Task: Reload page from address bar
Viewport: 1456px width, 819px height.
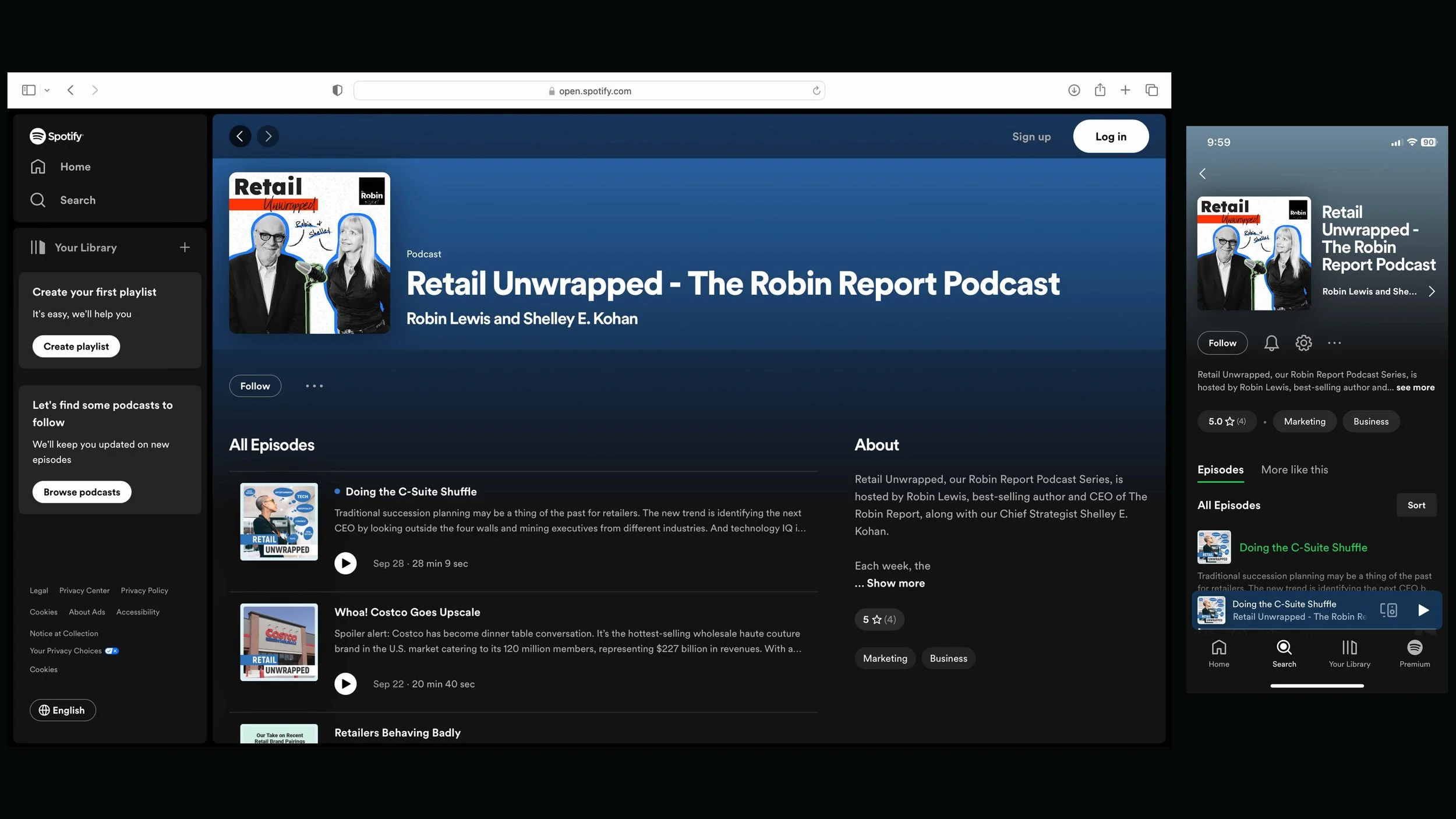Action: 817,91
